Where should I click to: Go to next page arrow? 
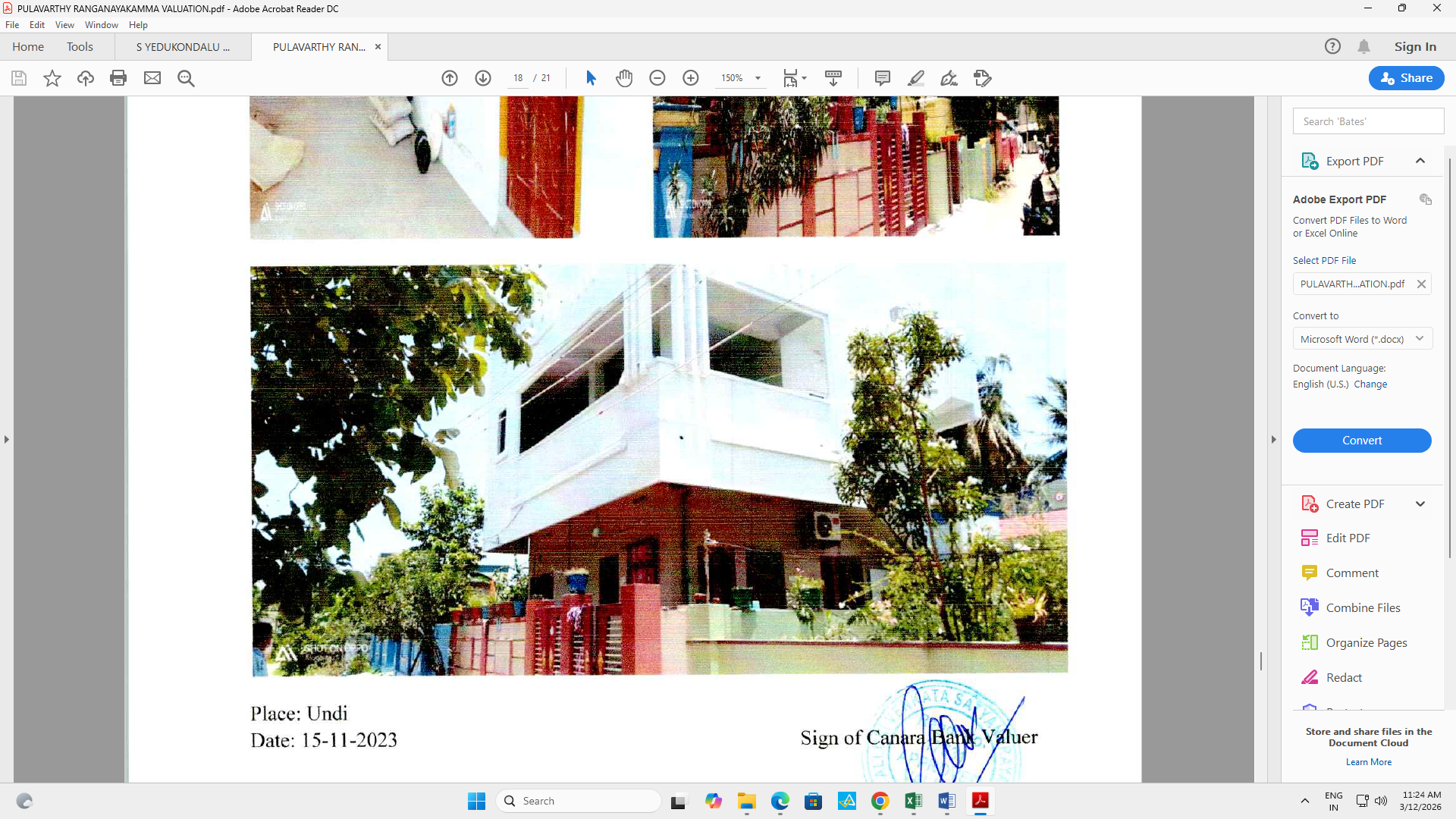[x=483, y=78]
